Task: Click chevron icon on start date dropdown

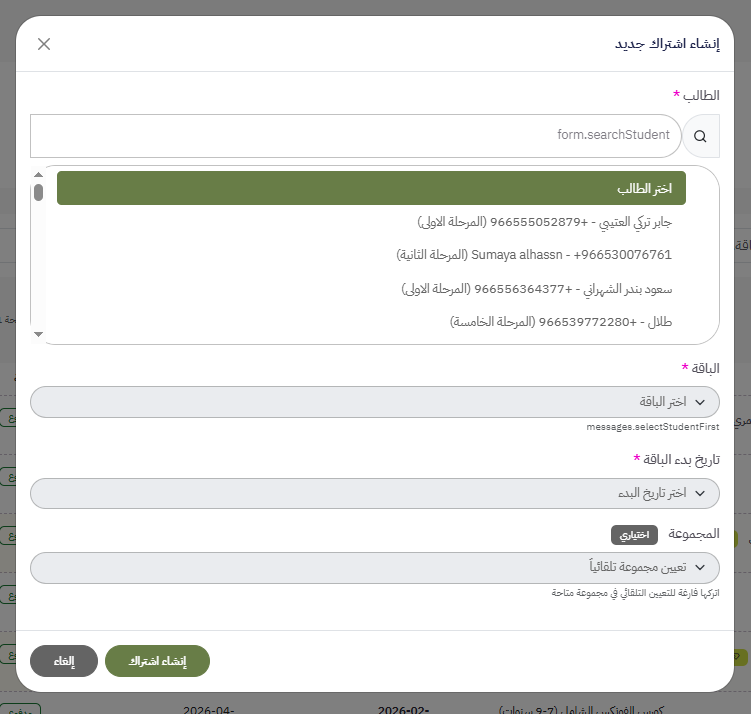Action: click(700, 494)
